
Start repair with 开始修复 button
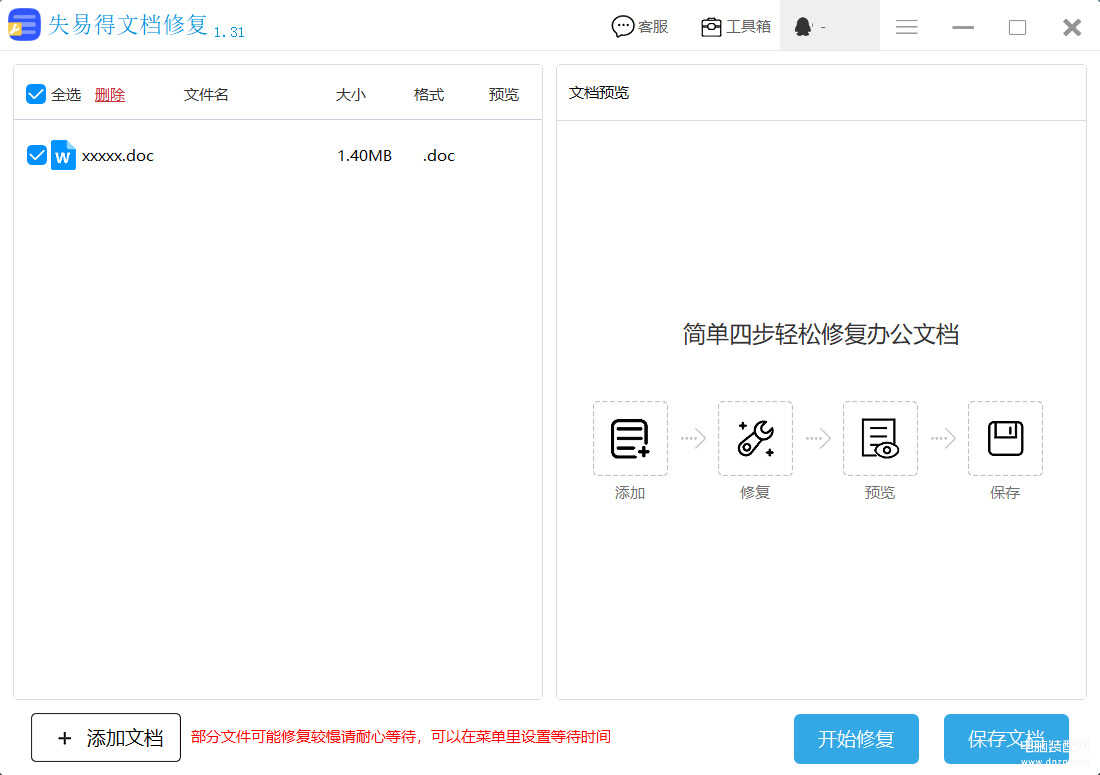856,739
